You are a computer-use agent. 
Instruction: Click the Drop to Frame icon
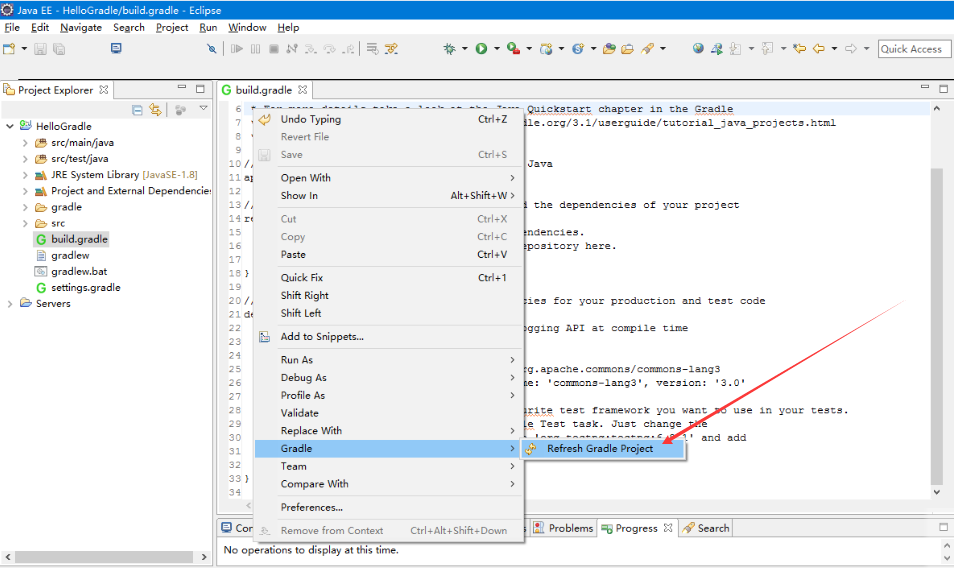pos(372,49)
